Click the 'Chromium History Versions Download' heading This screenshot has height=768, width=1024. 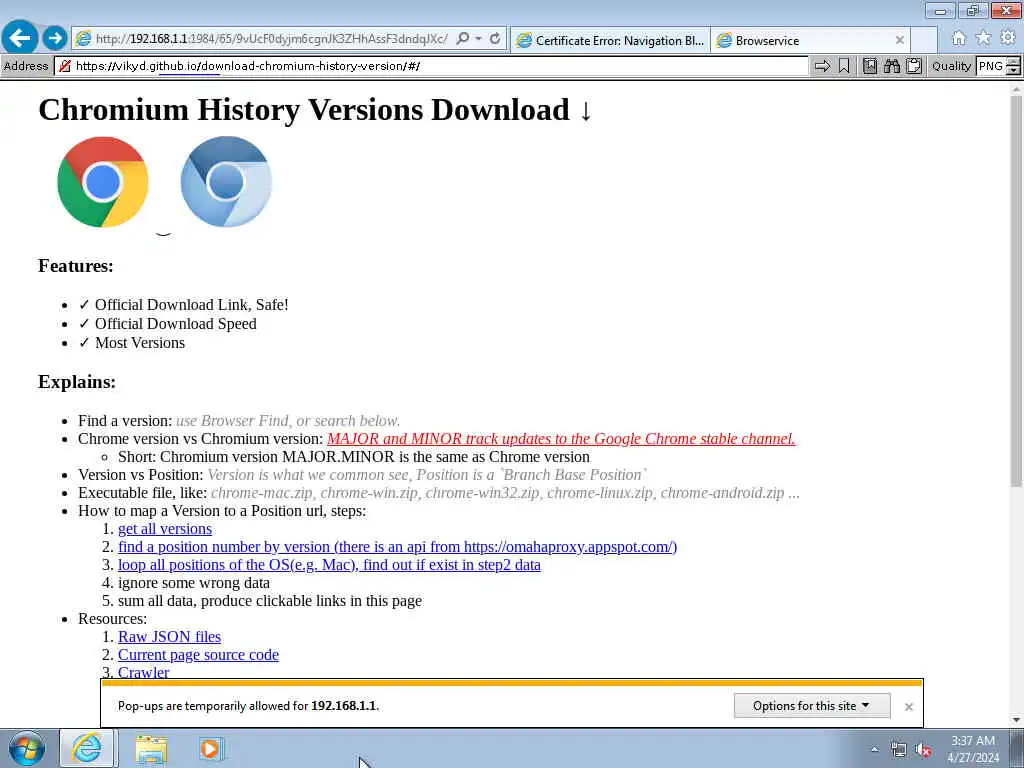315,110
